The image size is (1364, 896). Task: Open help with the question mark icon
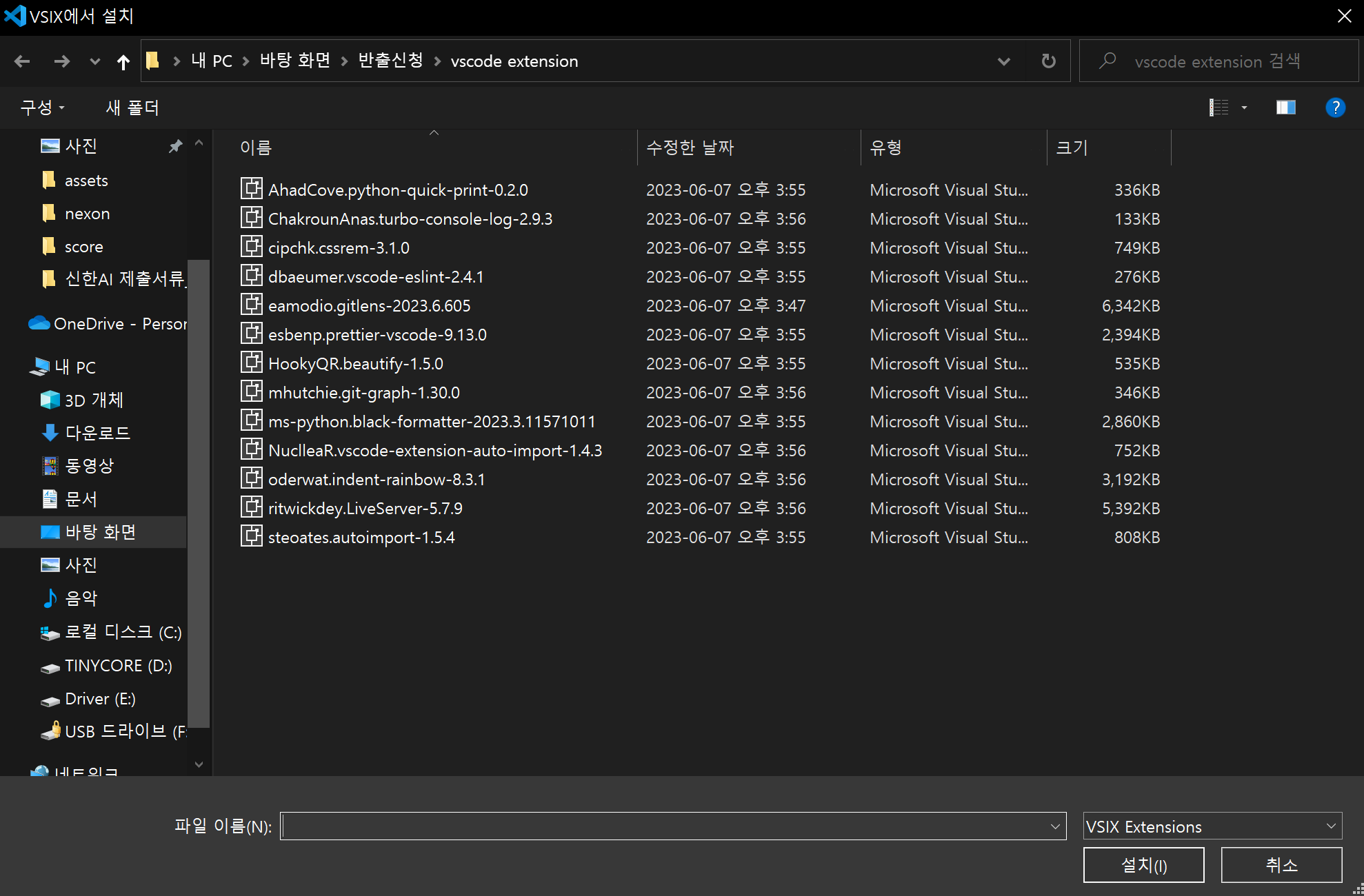(1335, 108)
